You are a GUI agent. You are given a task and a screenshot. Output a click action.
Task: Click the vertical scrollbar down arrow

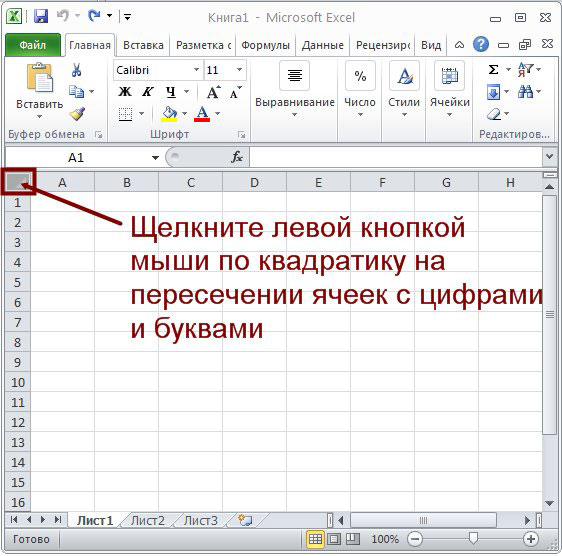[x=549, y=503]
